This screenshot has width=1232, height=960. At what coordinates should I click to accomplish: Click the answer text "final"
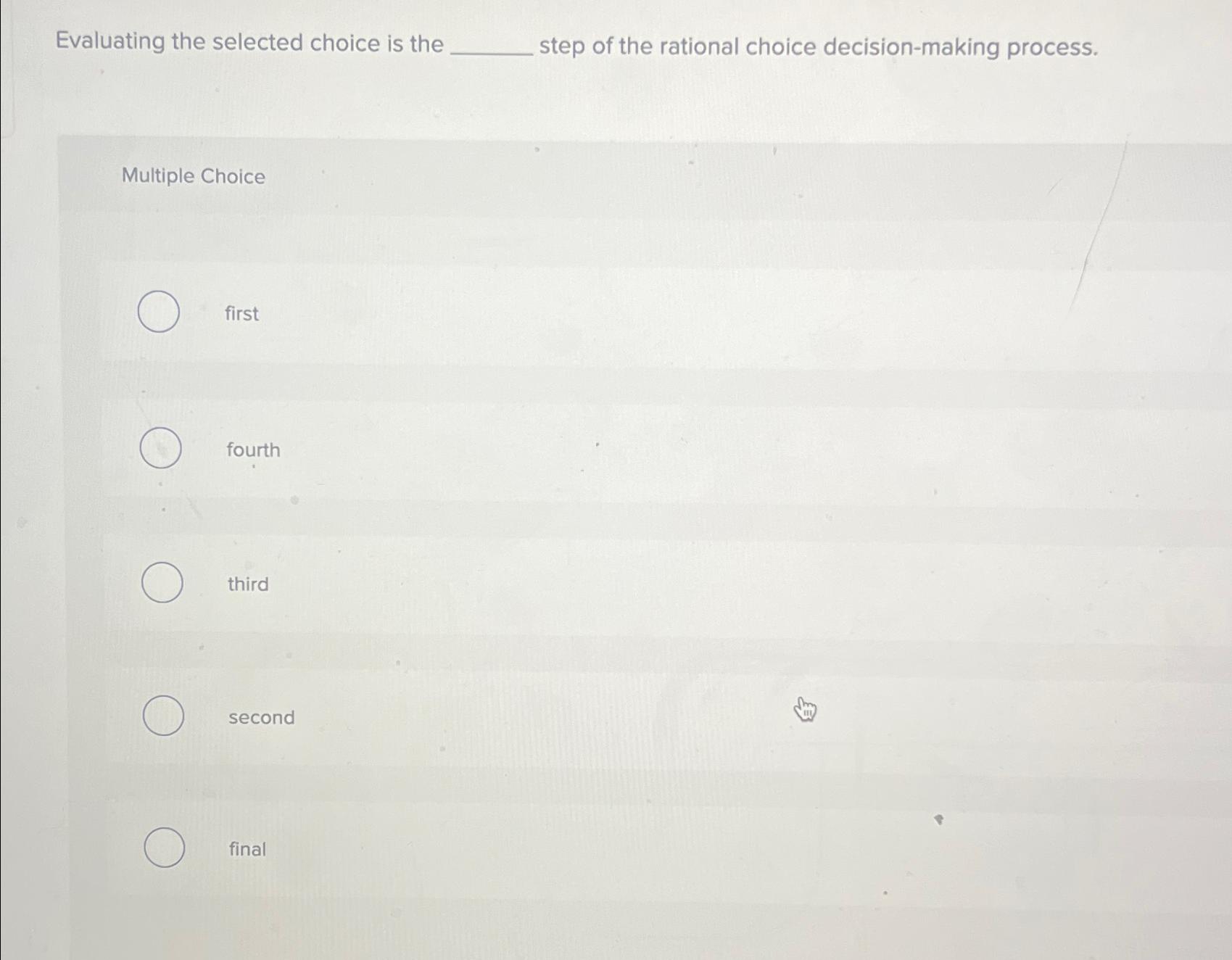[x=247, y=849]
